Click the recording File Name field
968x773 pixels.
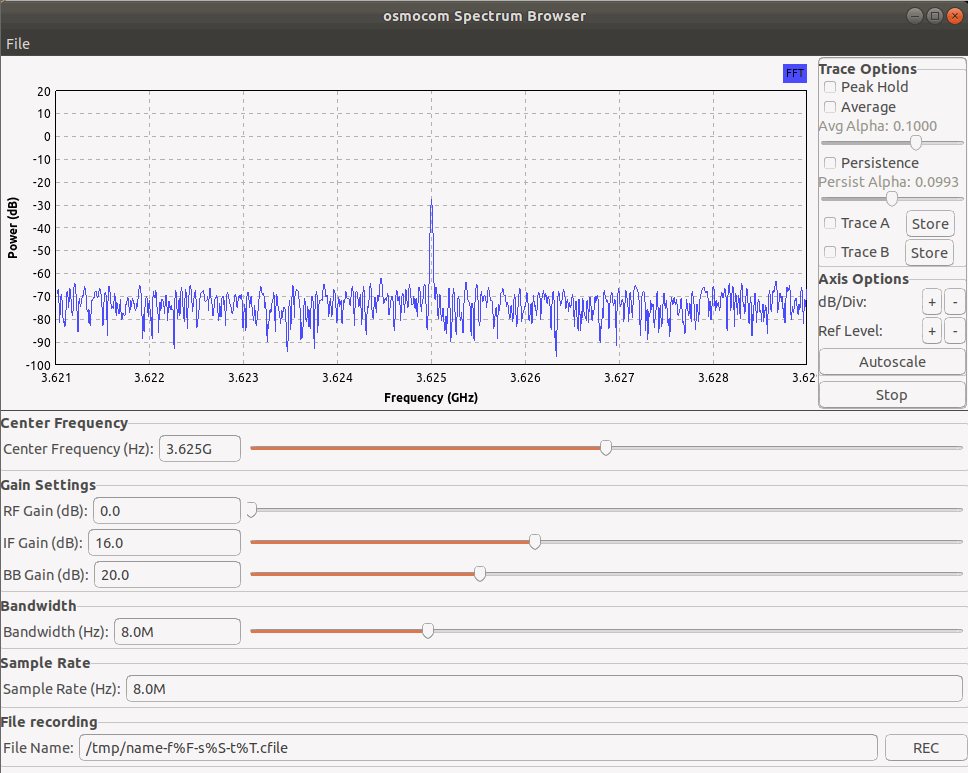click(x=480, y=747)
